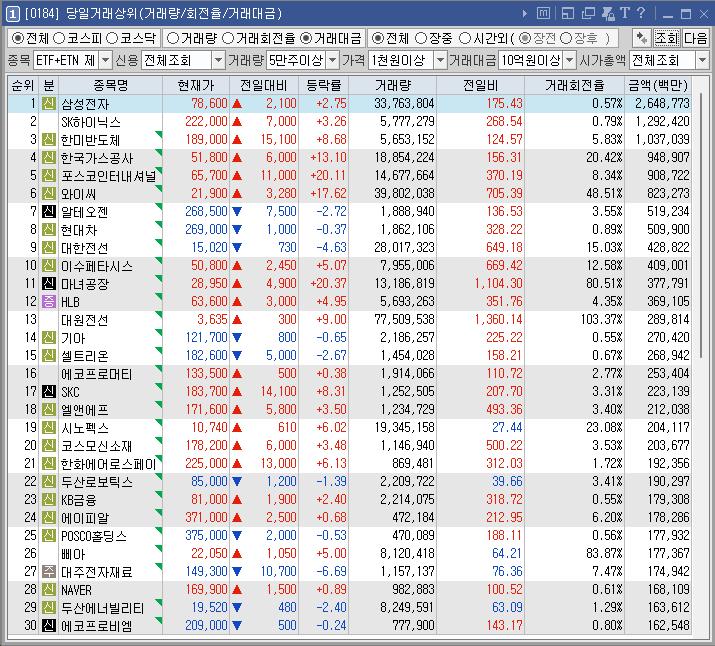Click the 전일대비 column header
Screen dimensions: 715x646
click(x=264, y=85)
